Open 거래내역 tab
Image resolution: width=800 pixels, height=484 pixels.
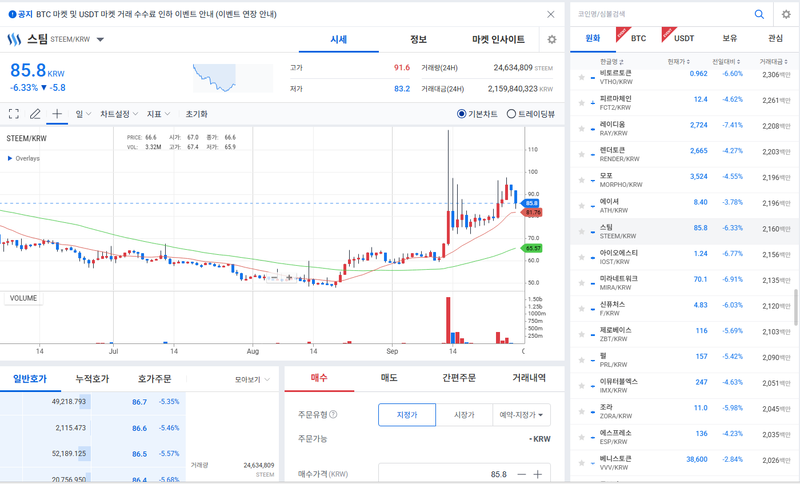point(529,378)
